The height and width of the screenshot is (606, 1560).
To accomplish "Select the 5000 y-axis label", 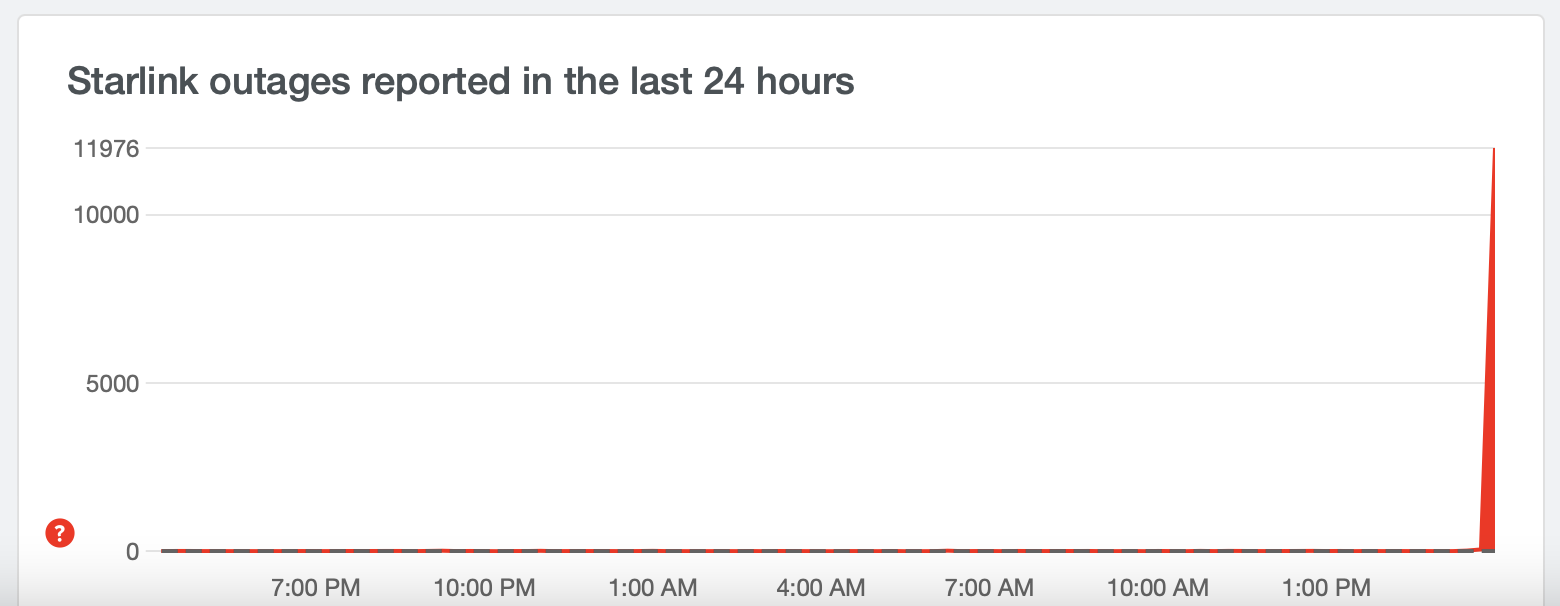I will 112,383.
